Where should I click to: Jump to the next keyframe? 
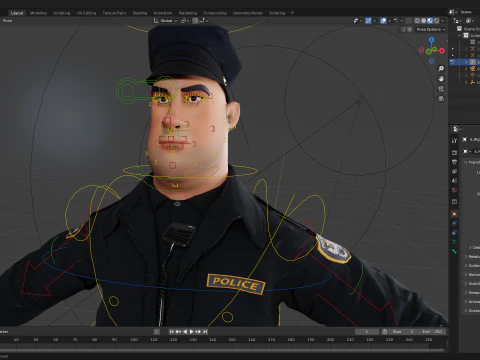tap(198, 332)
